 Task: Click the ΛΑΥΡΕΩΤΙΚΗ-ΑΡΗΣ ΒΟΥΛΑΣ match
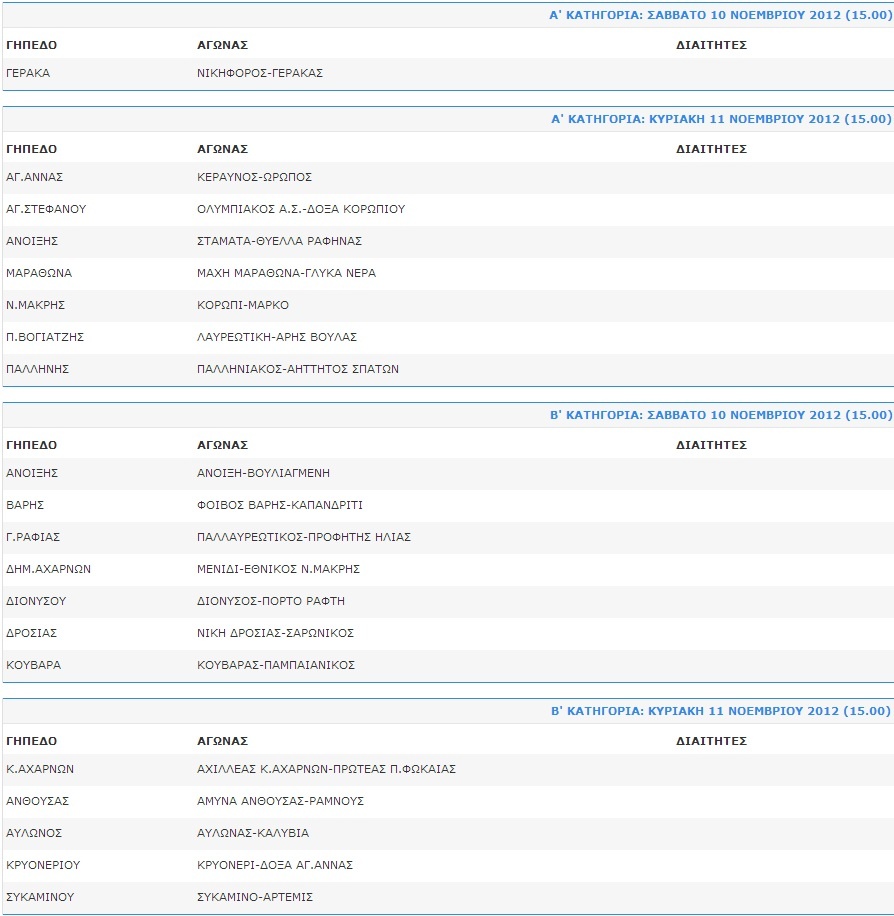click(277, 337)
